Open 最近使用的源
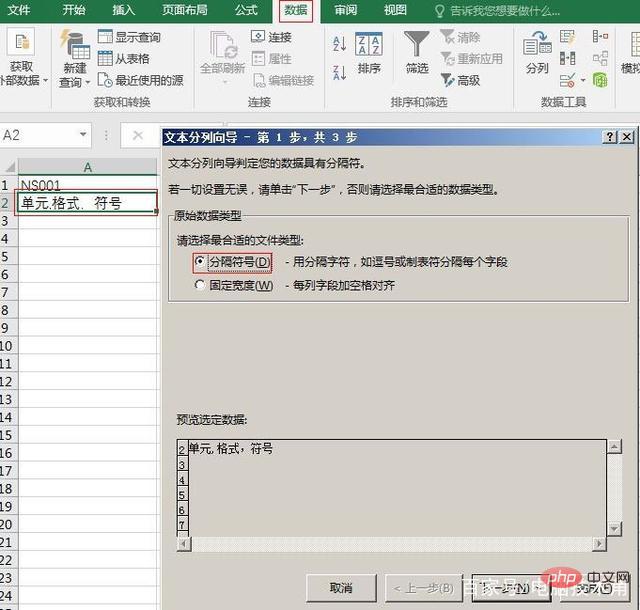 tap(141, 80)
